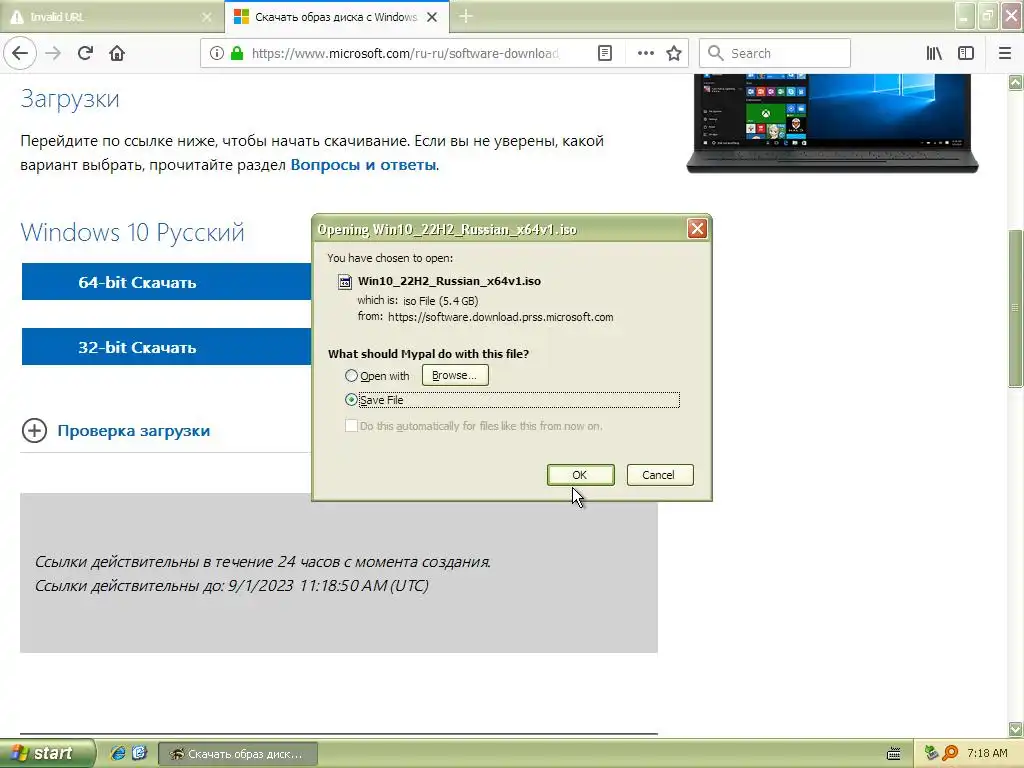Expand Проверка загрузки plus icon

(x=34, y=430)
